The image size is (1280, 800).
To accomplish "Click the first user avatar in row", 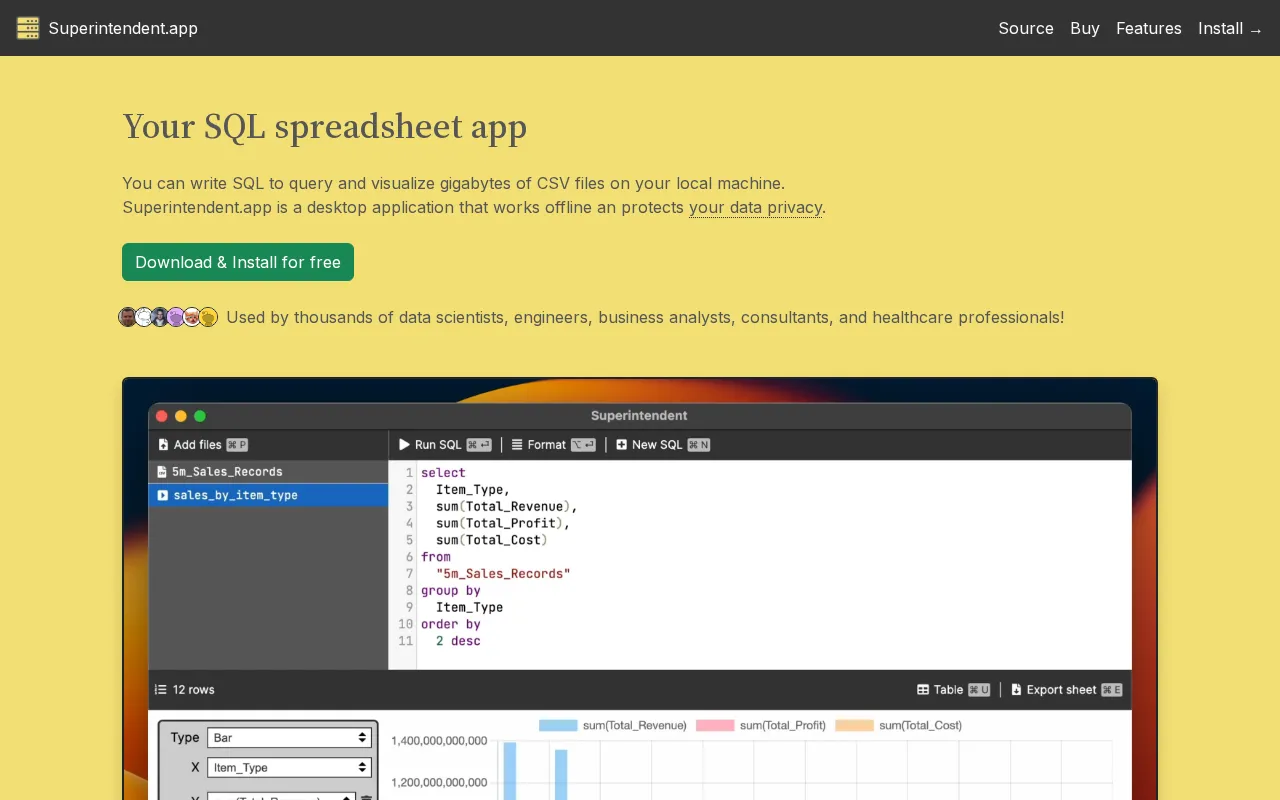I will pos(128,317).
